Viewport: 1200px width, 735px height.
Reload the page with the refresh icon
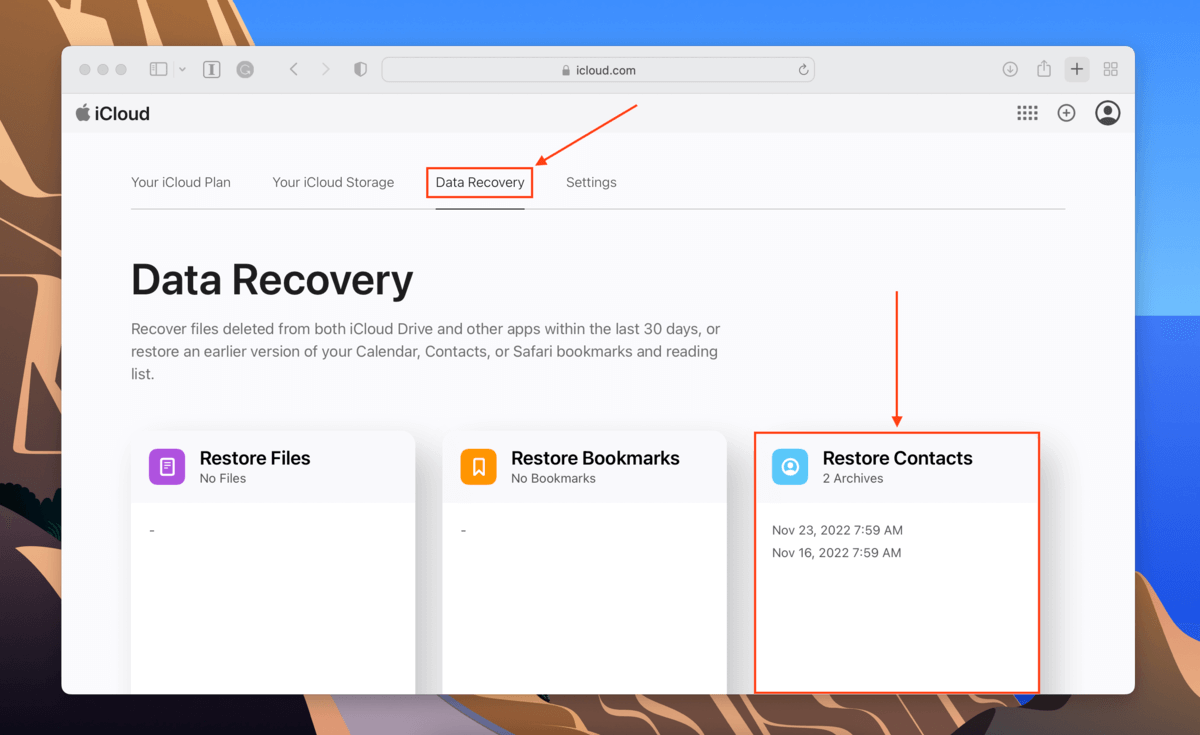(x=803, y=70)
